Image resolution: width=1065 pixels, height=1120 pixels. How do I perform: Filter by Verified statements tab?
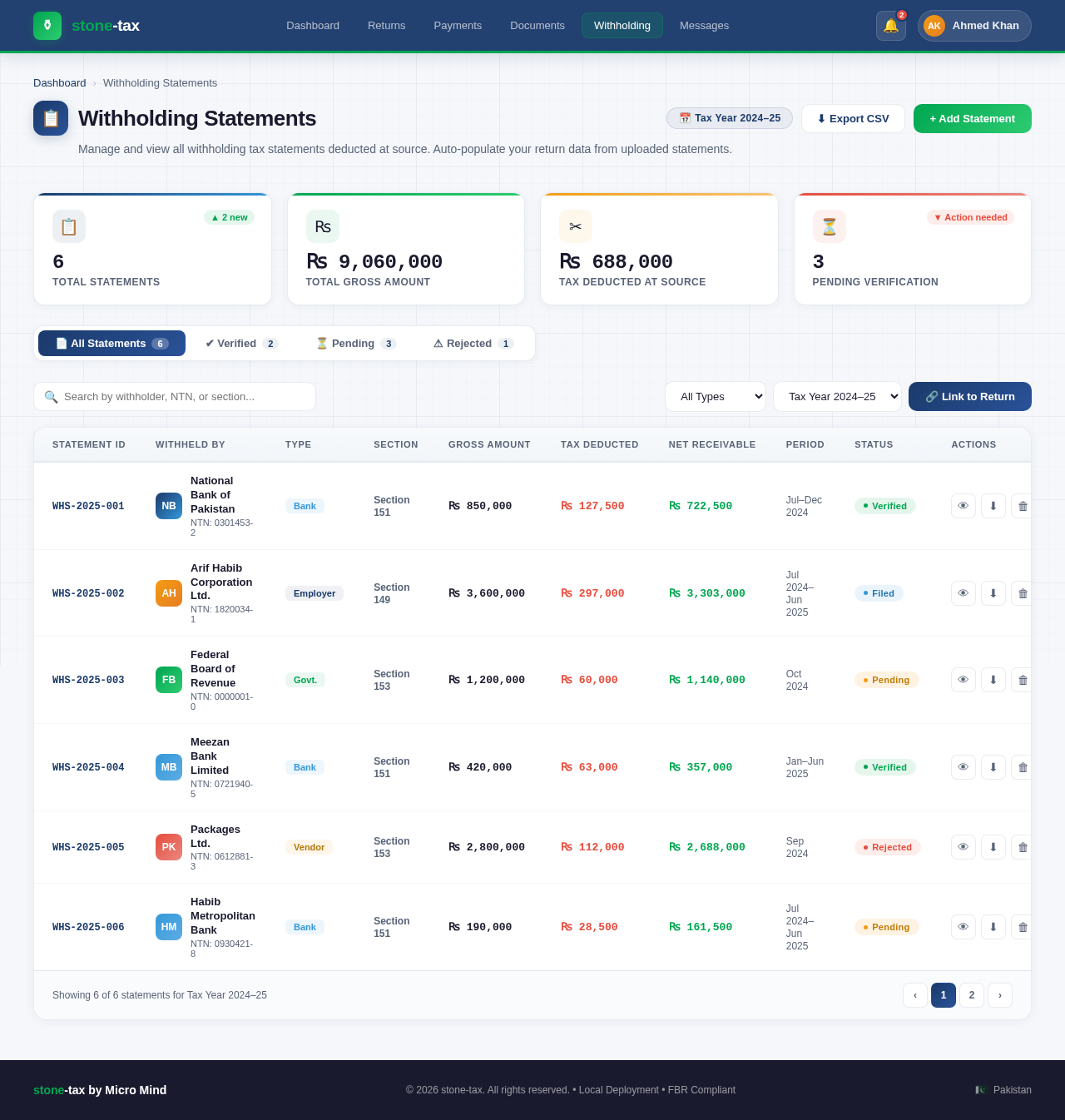tap(241, 344)
